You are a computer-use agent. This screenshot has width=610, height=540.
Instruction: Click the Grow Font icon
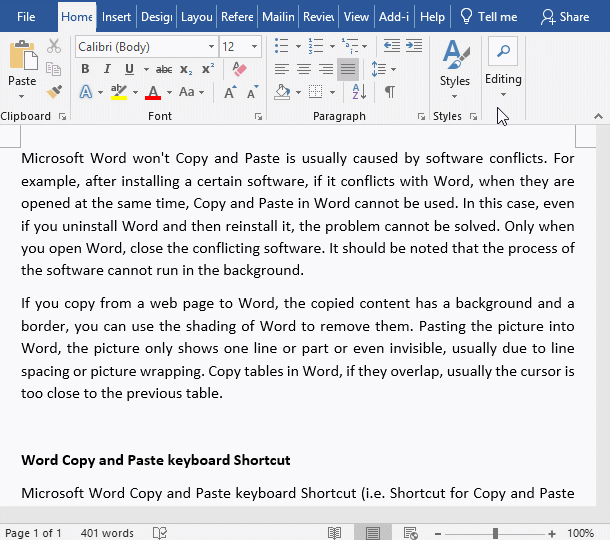(230, 92)
